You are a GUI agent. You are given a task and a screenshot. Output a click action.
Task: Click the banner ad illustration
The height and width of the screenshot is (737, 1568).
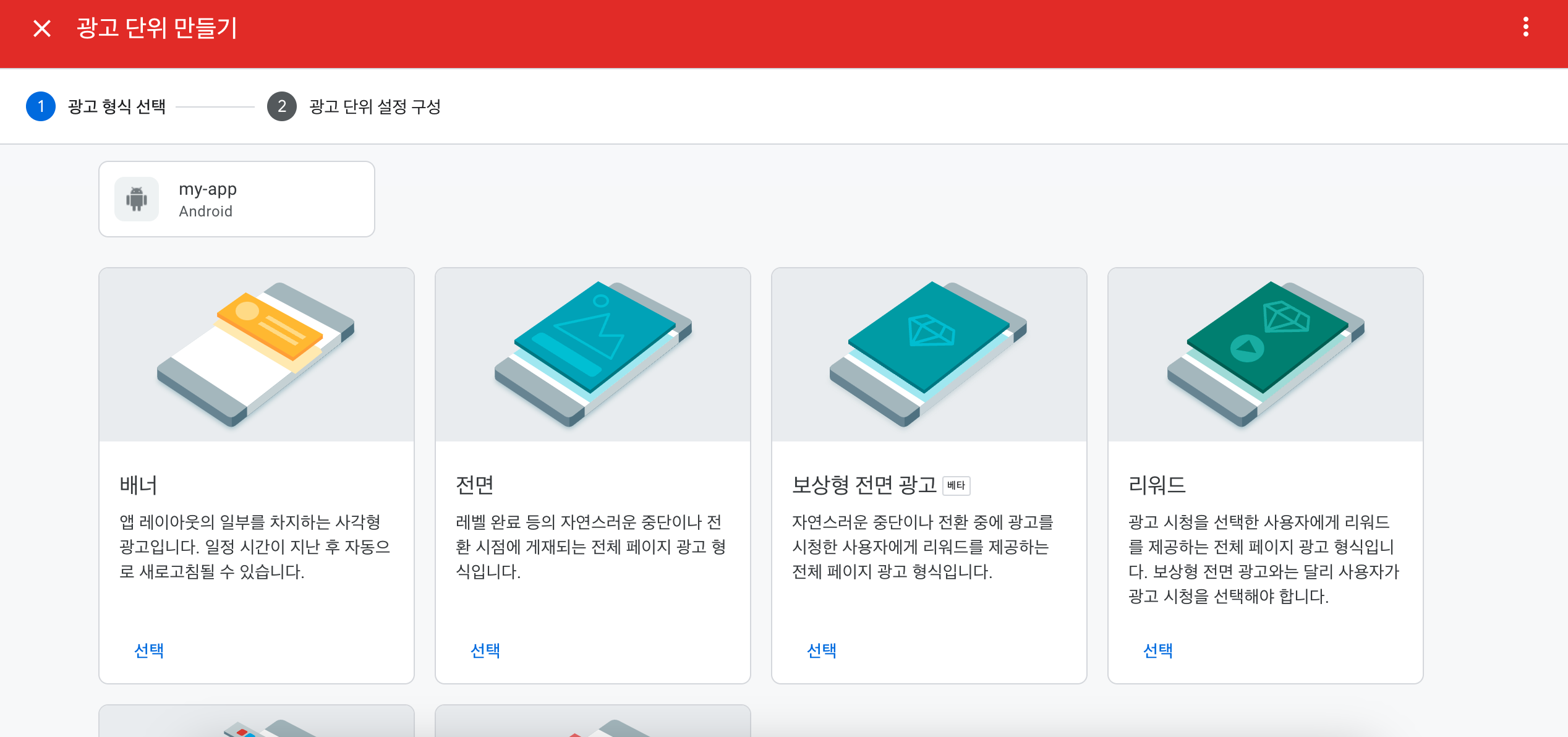click(x=256, y=354)
